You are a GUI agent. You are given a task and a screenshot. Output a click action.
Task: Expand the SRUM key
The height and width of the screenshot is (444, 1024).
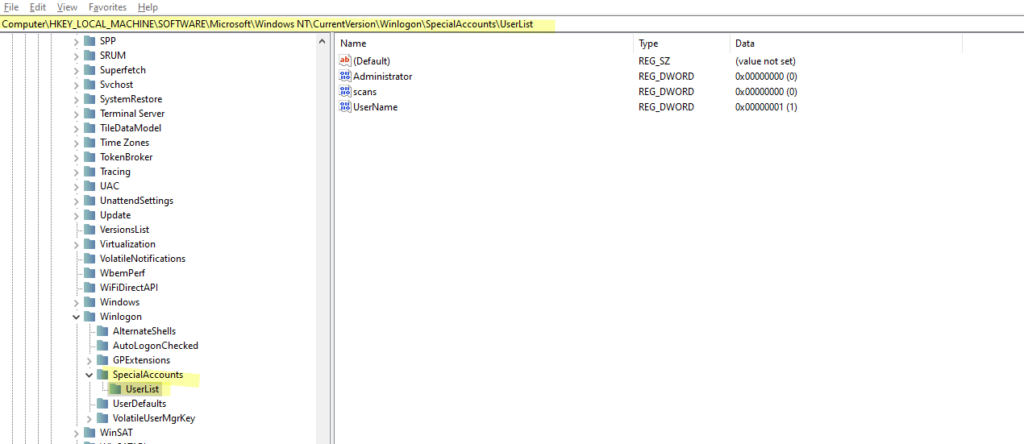pyautogui.click(x=76, y=56)
